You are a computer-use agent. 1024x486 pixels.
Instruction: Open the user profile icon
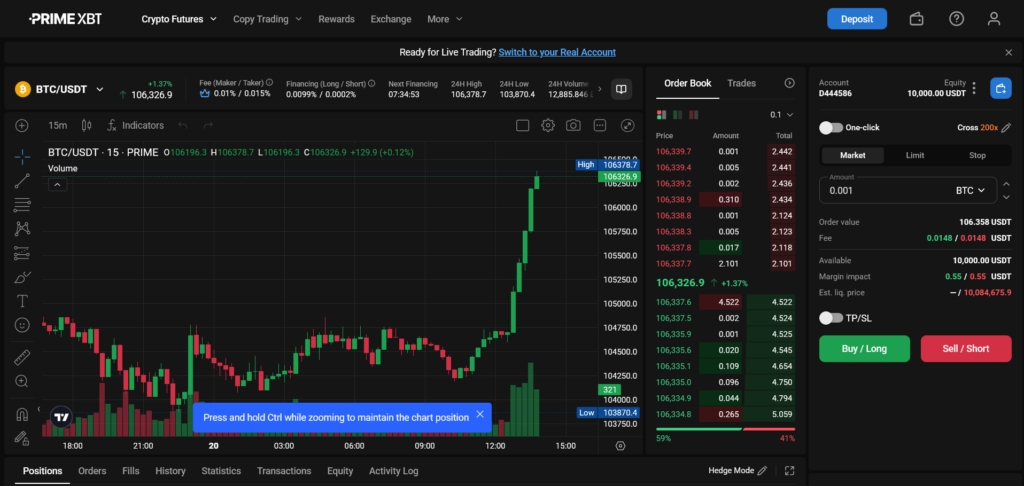994,19
